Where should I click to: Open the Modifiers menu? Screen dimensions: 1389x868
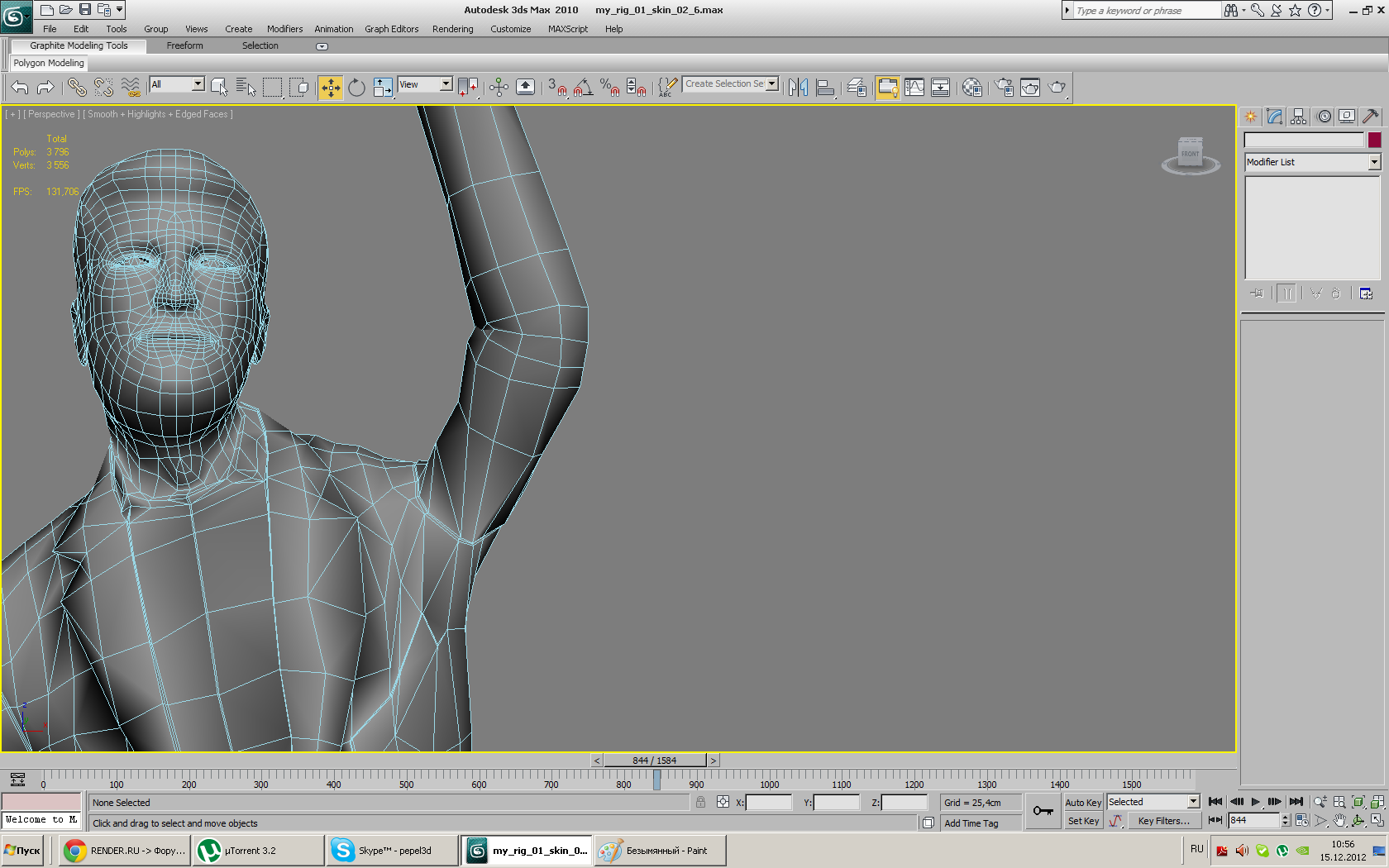pyautogui.click(x=284, y=29)
